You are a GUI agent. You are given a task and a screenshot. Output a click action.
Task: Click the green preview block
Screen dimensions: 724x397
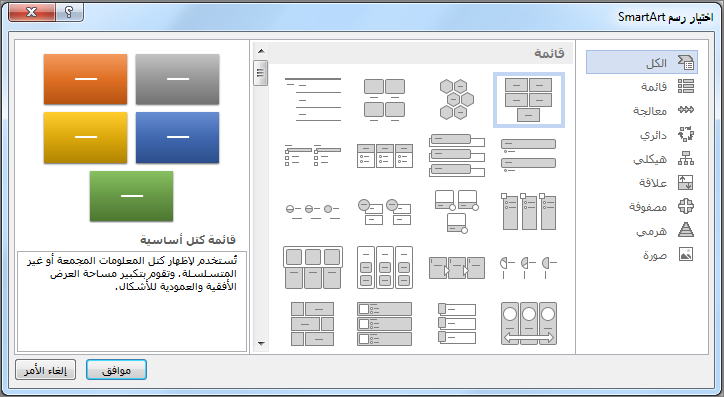(x=132, y=196)
